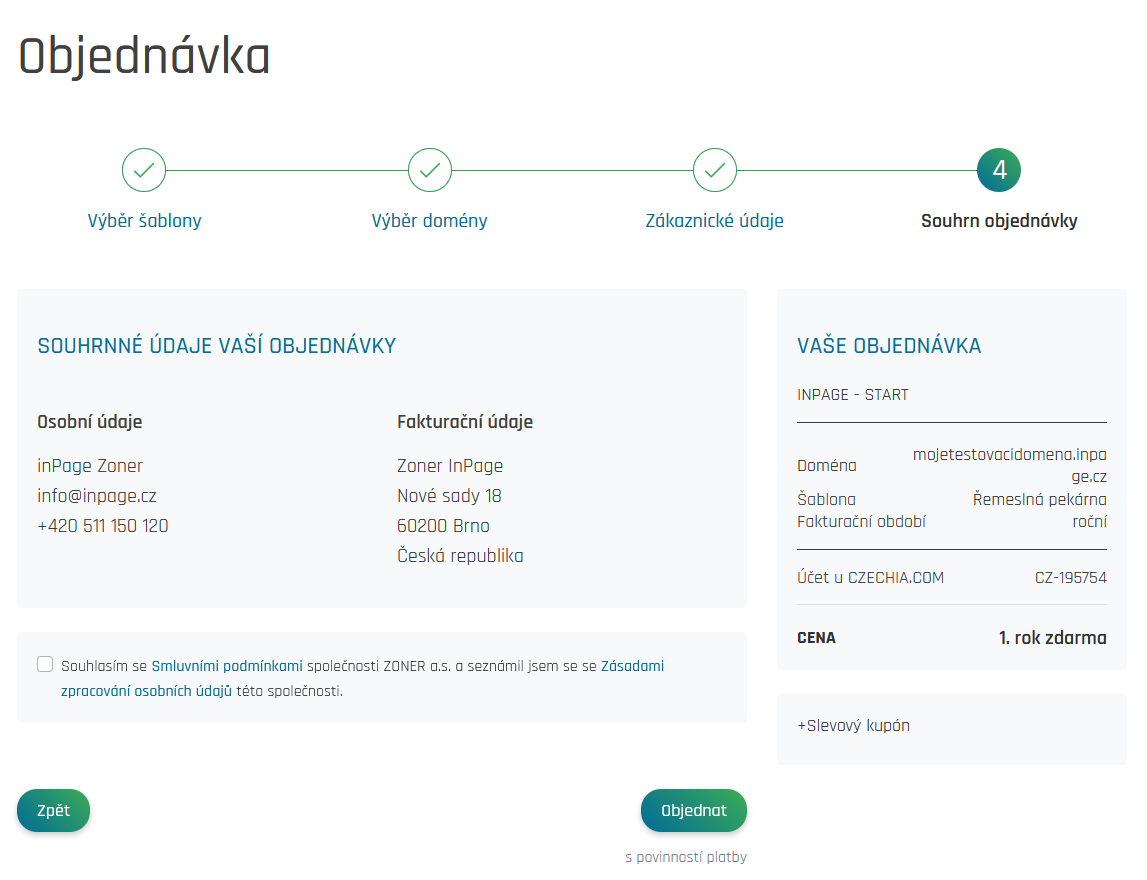The image size is (1147, 880).
Task: Click the phone number +420 511 150 120
Action: [103, 526]
